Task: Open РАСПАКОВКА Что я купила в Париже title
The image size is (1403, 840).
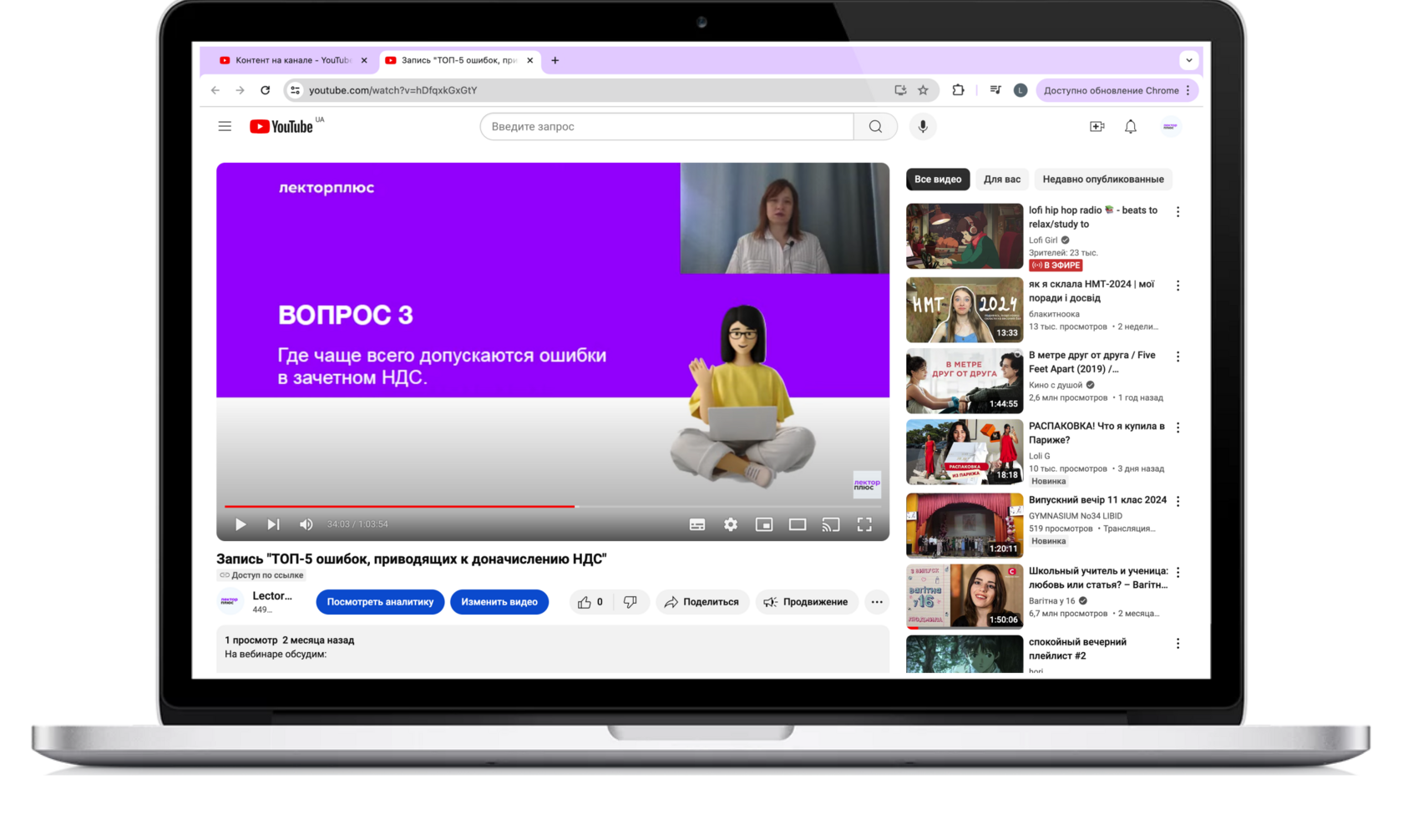Action: pos(1097,433)
